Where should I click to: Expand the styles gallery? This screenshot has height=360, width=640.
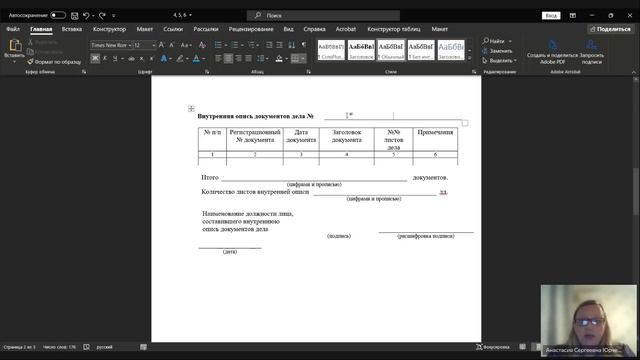469,58
